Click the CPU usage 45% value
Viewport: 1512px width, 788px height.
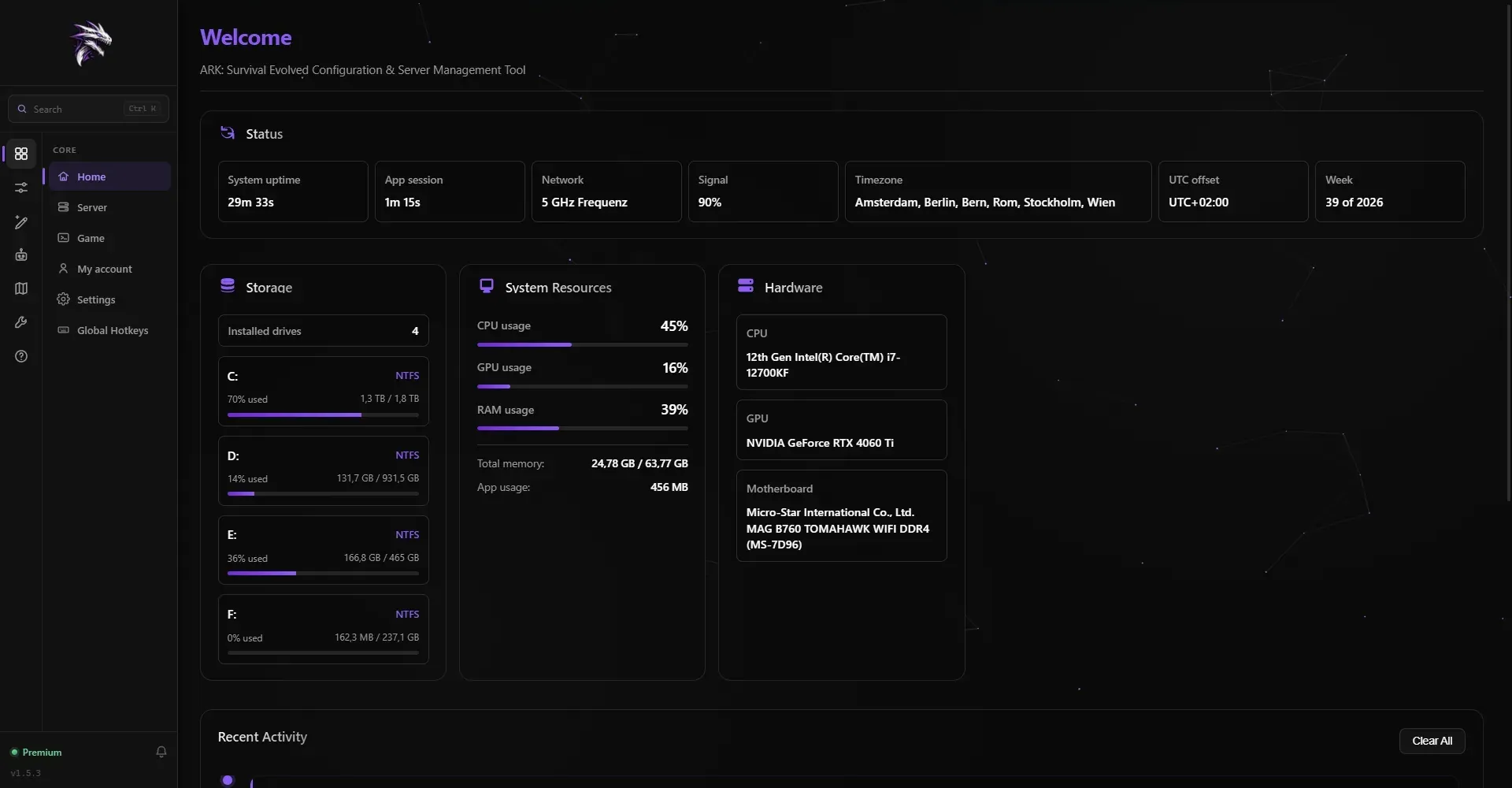pos(674,326)
